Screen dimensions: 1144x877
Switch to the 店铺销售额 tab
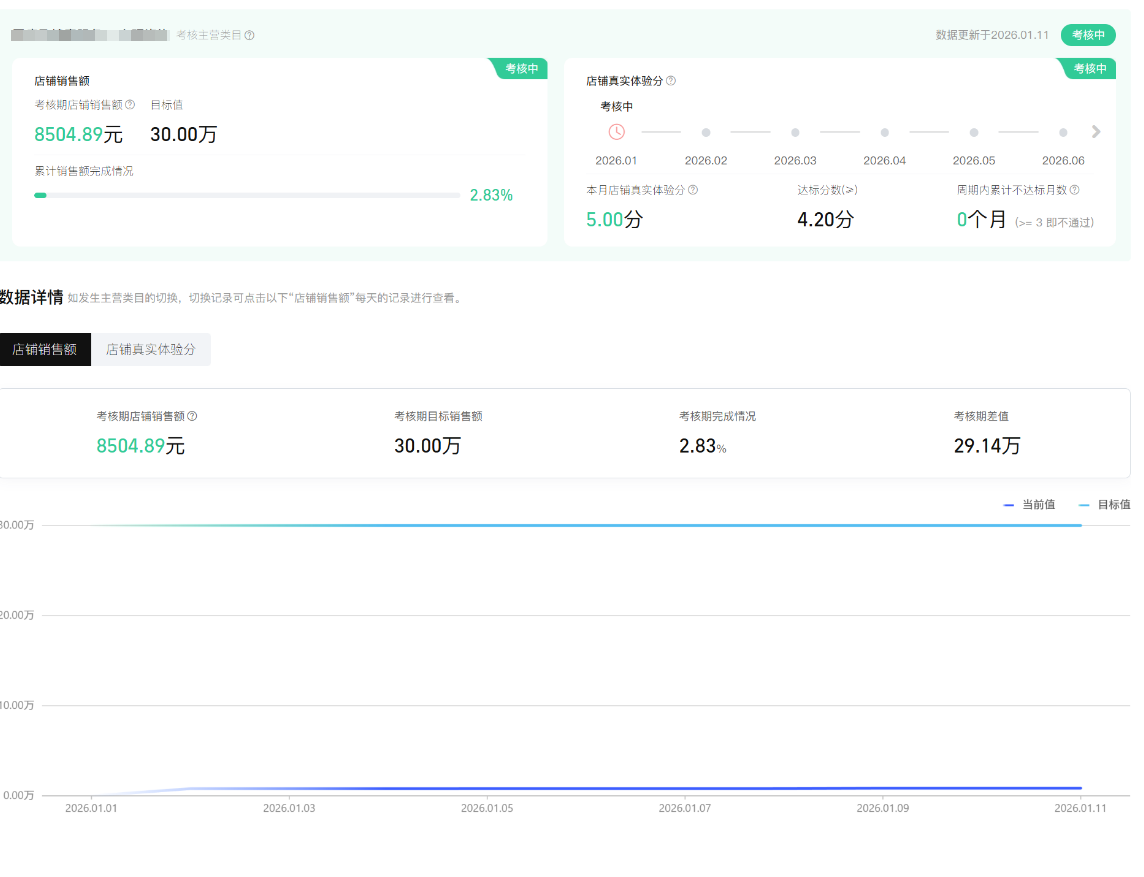click(x=45, y=349)
